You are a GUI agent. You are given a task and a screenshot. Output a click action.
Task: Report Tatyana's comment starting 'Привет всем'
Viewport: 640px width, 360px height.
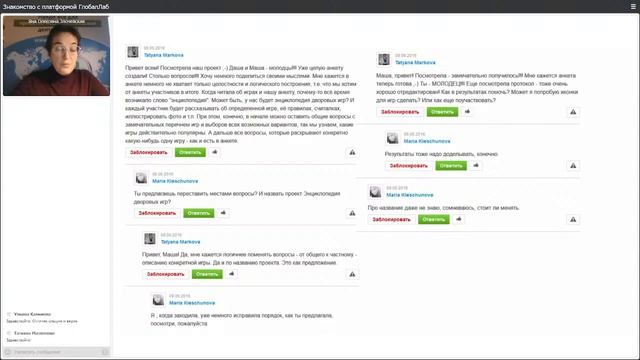coord(352,152)
